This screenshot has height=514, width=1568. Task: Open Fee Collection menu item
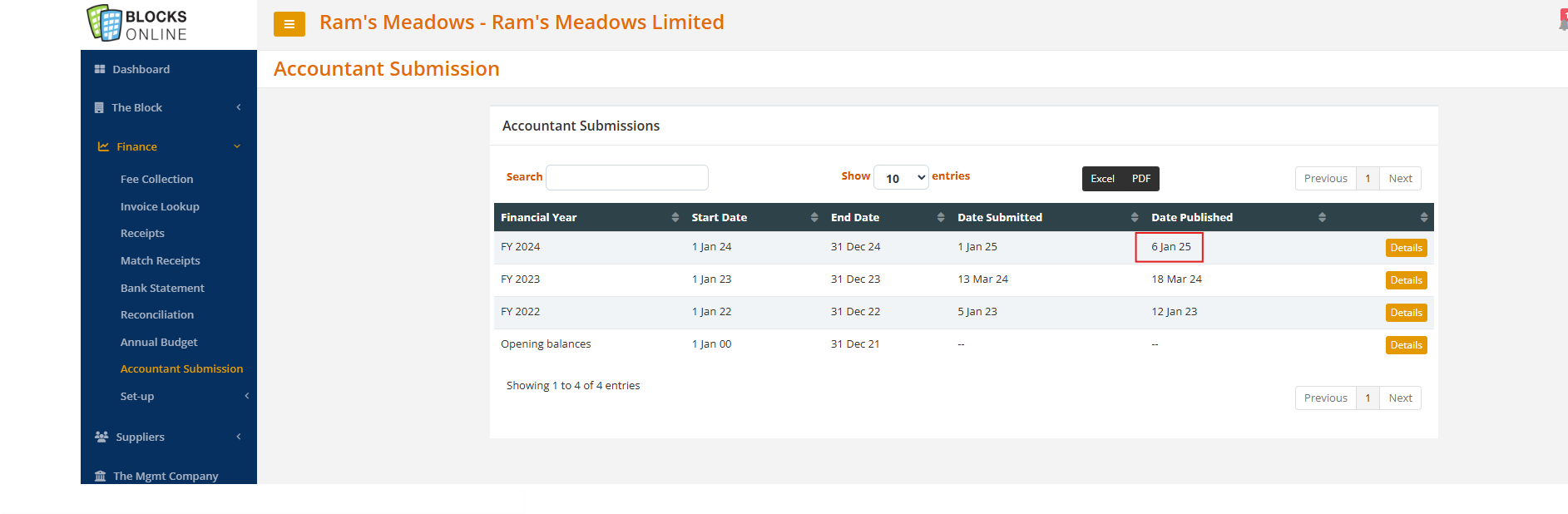point(156,179)
